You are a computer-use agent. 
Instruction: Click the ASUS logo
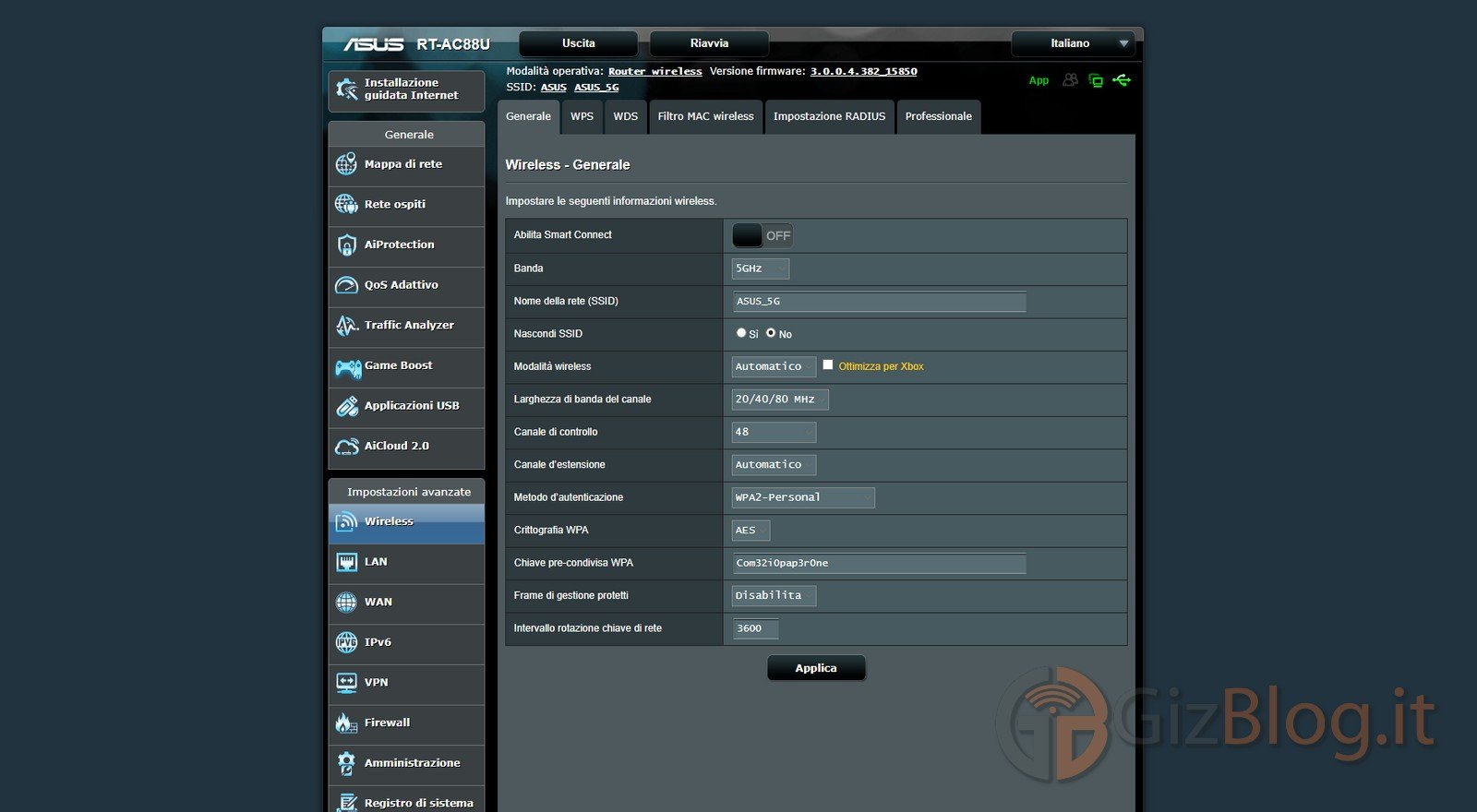tap(374, 44)
